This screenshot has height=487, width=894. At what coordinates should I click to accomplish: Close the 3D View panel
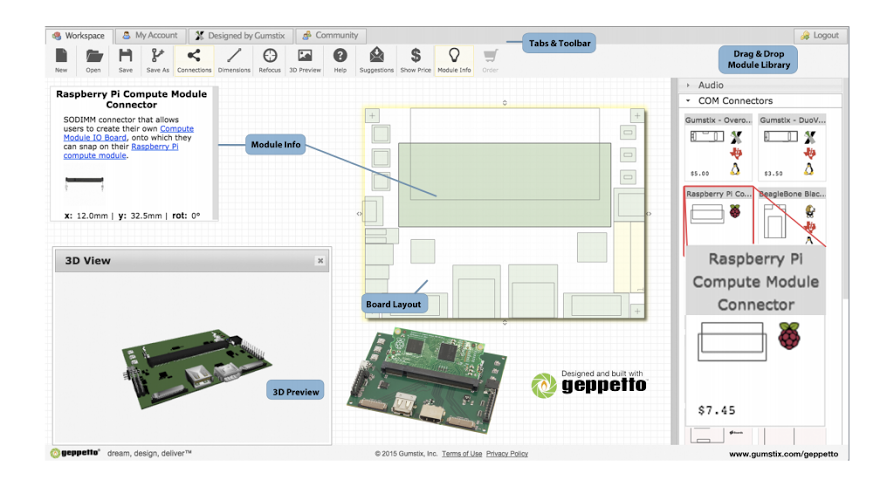coord(320,261)
